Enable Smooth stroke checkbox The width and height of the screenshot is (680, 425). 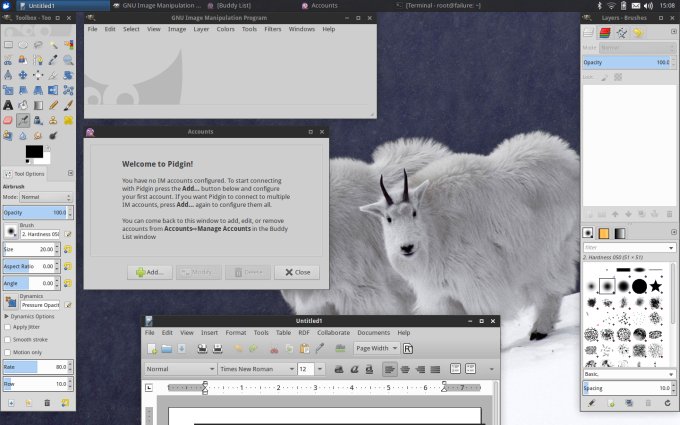[7, 340]
